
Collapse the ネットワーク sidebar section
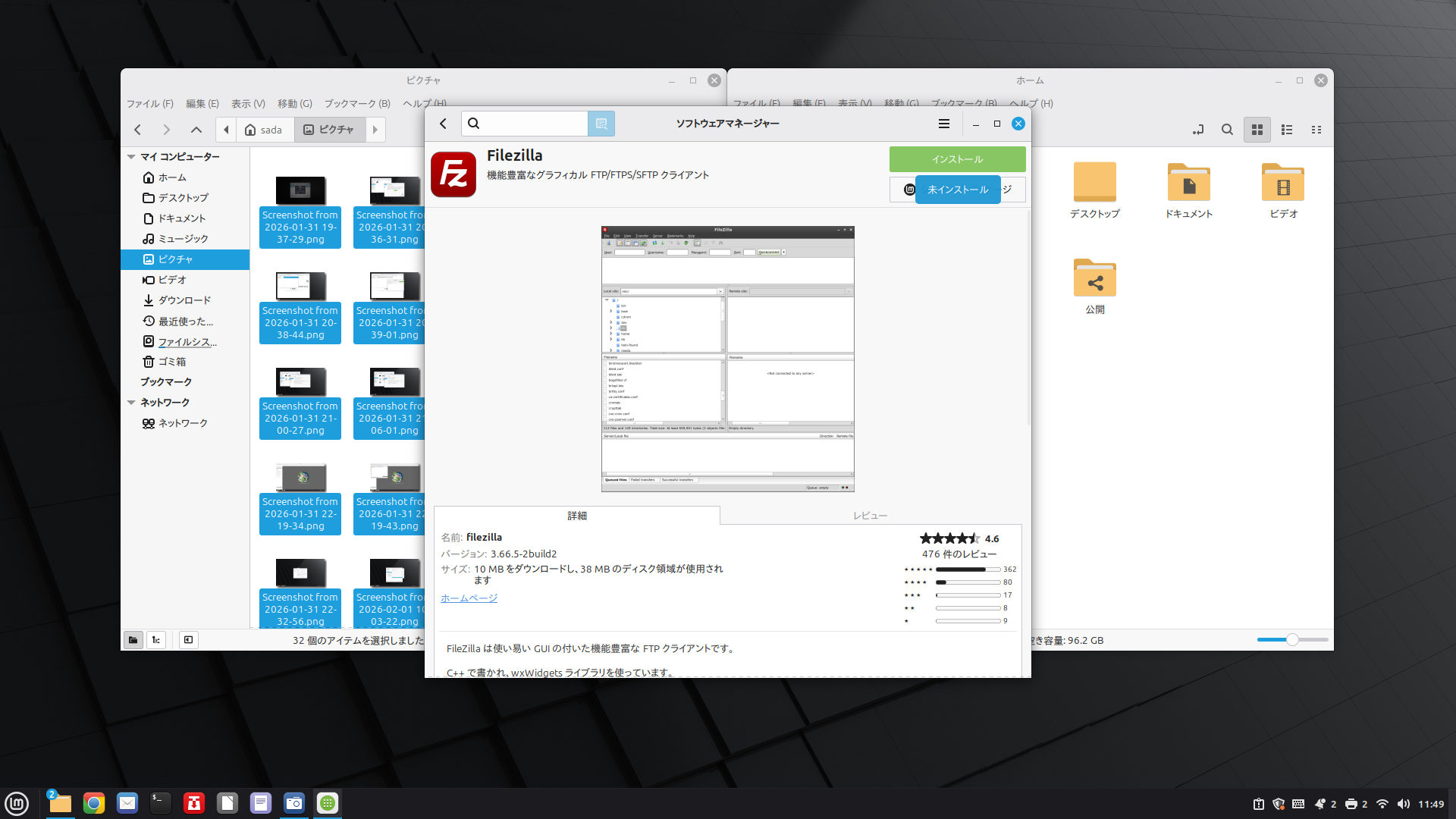tap(131, 403)
